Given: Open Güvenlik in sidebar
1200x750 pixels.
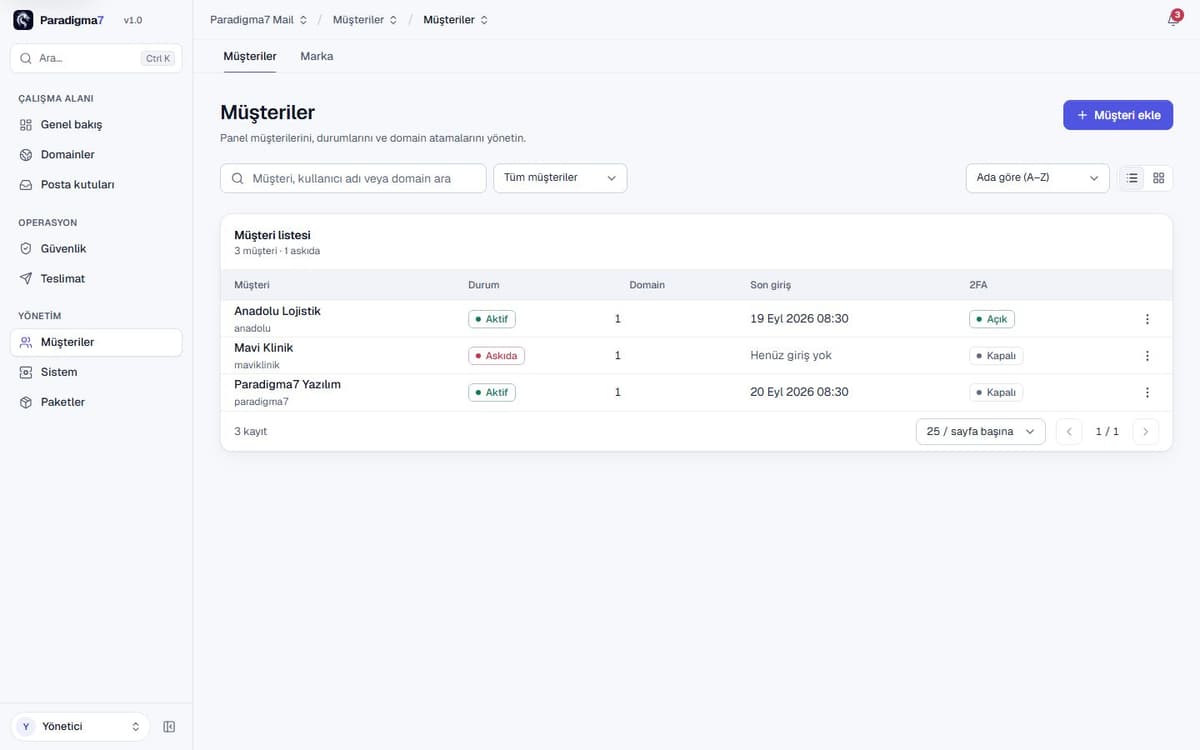Looking at the screenshot, I should (96, 248).
